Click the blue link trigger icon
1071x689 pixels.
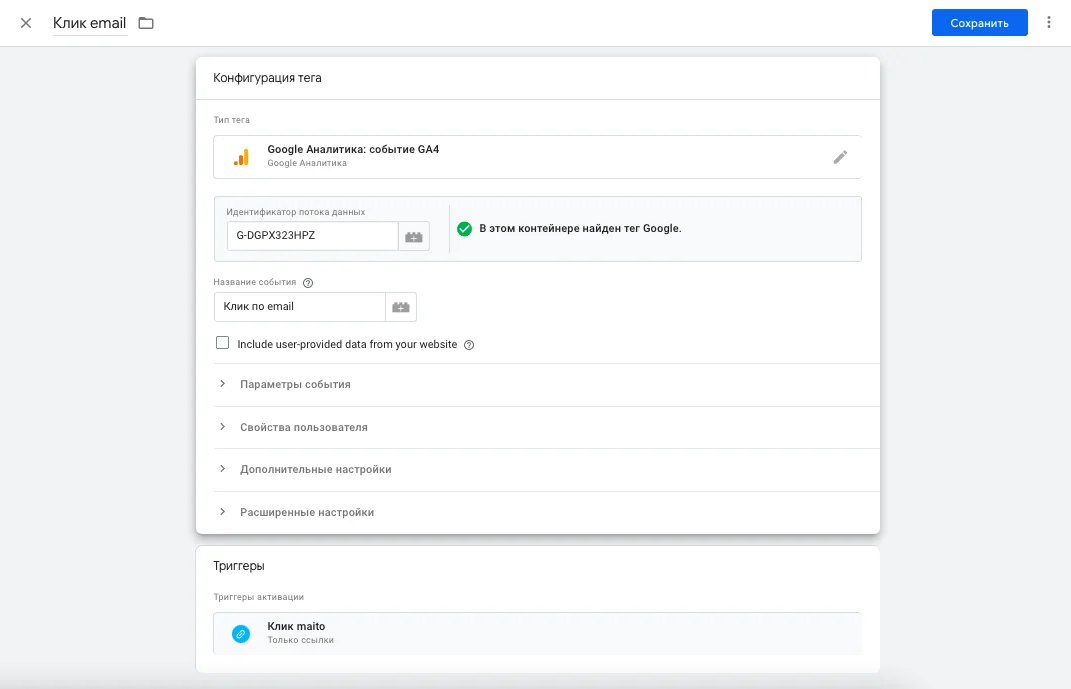[x=241, y=634]
